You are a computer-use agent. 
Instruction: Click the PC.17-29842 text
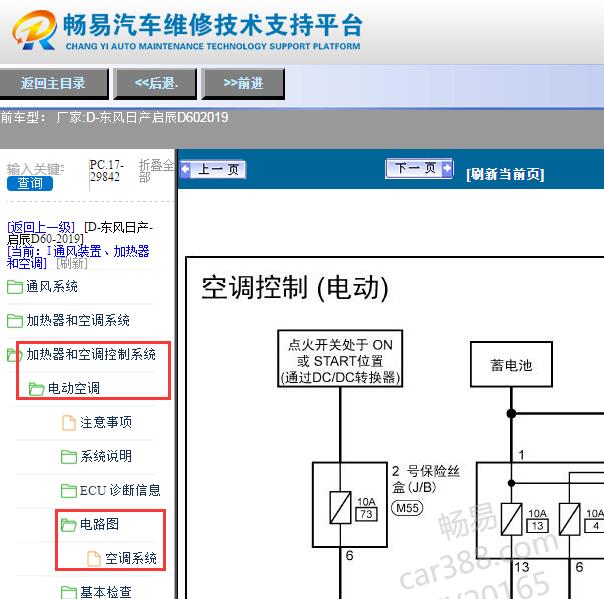(106, 171)
